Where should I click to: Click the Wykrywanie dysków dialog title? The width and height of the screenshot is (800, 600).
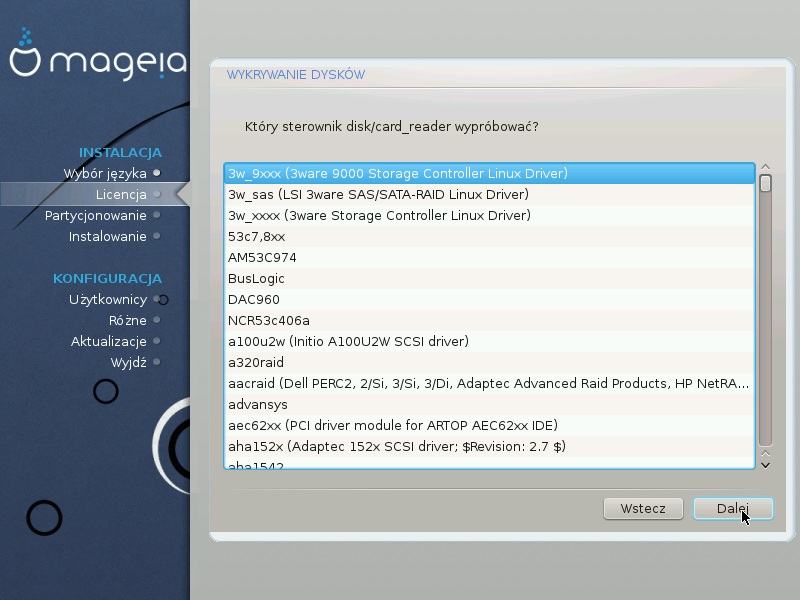(296, 75)
